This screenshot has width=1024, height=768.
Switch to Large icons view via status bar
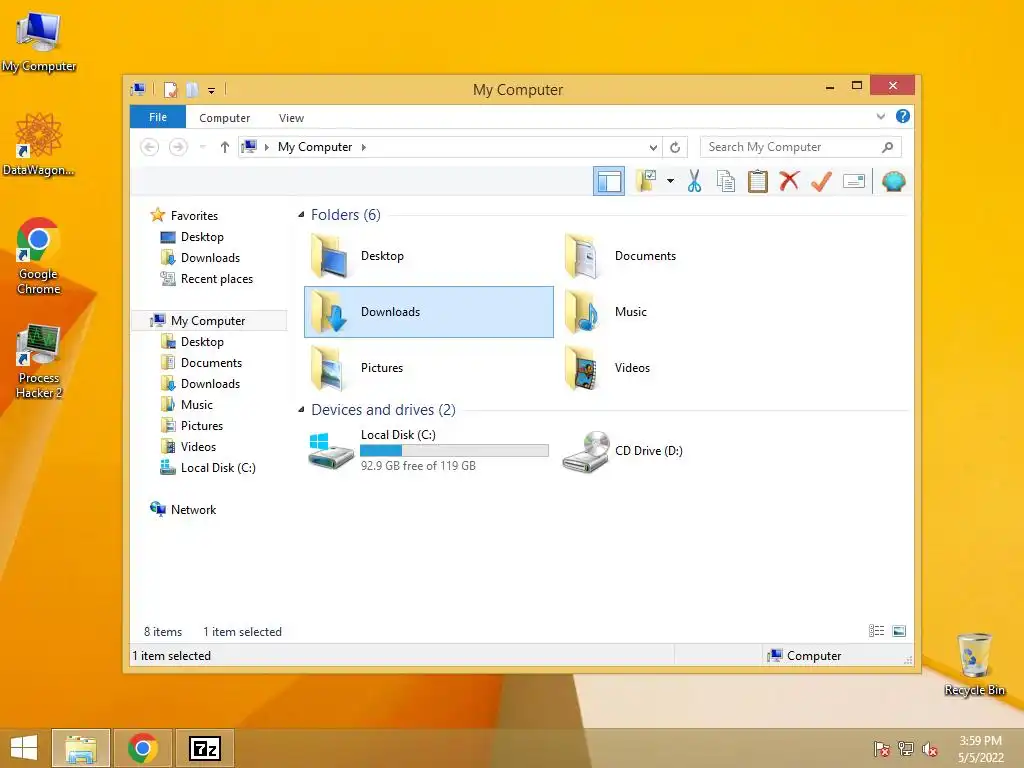(899, 631)
